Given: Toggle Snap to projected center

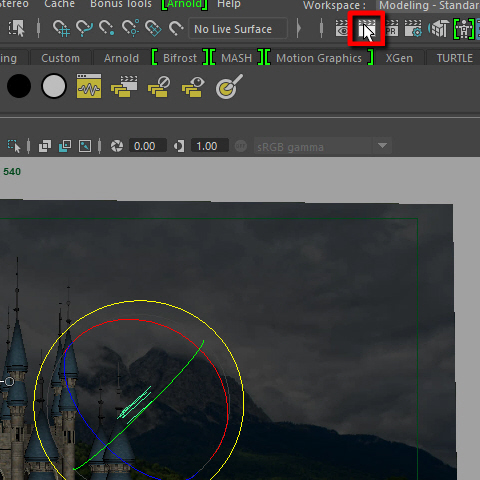Looking at the screenshot, I should tap(130, 28).
